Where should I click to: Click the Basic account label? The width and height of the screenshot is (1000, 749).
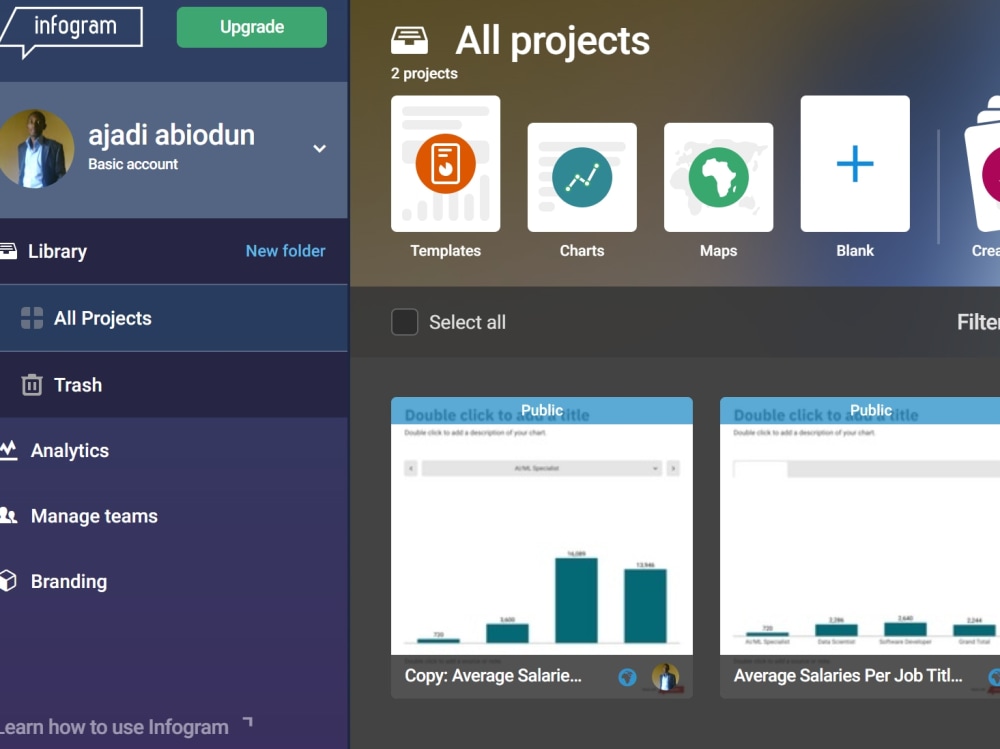tap(133, 164)
